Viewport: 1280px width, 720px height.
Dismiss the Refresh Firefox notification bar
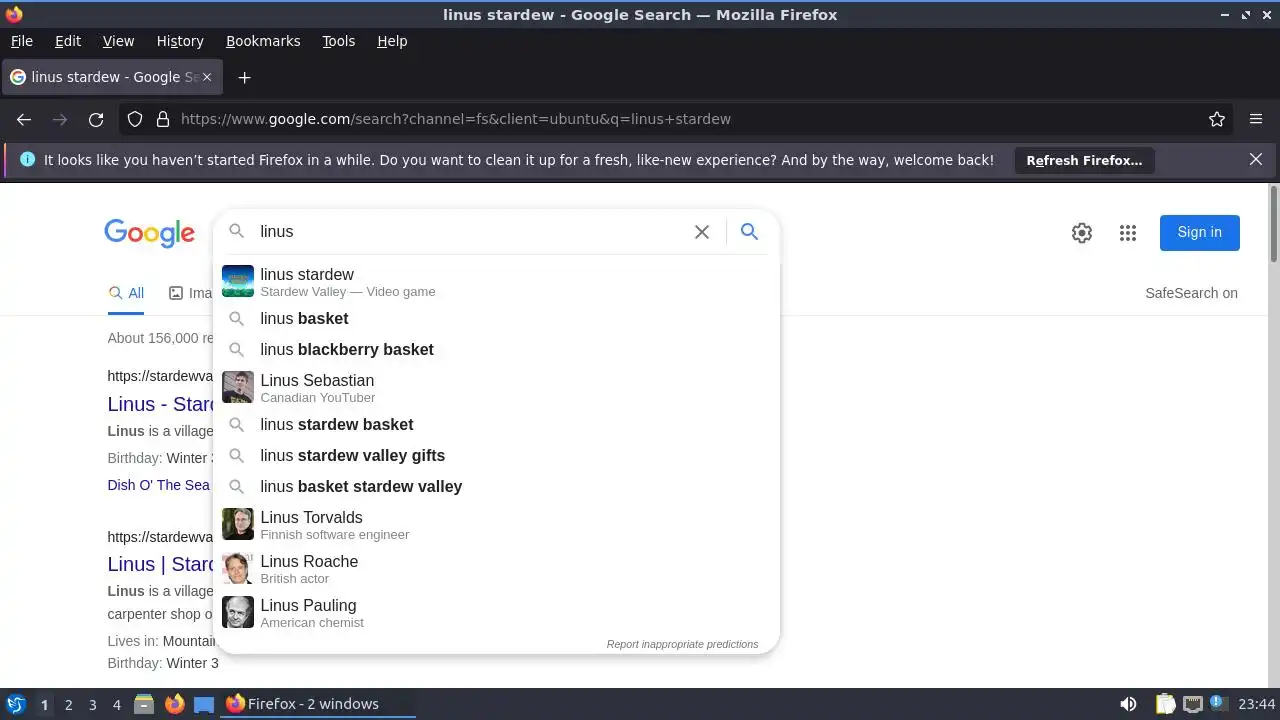(x=1256, y=159)
